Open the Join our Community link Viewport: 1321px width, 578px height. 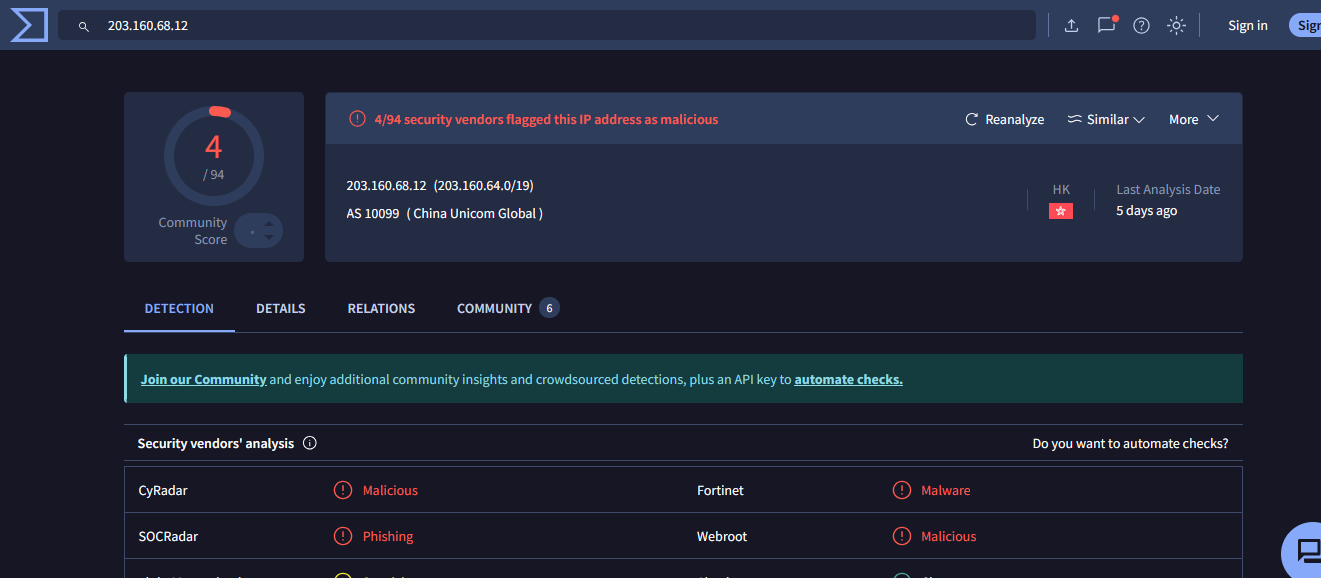coord(203,379)
